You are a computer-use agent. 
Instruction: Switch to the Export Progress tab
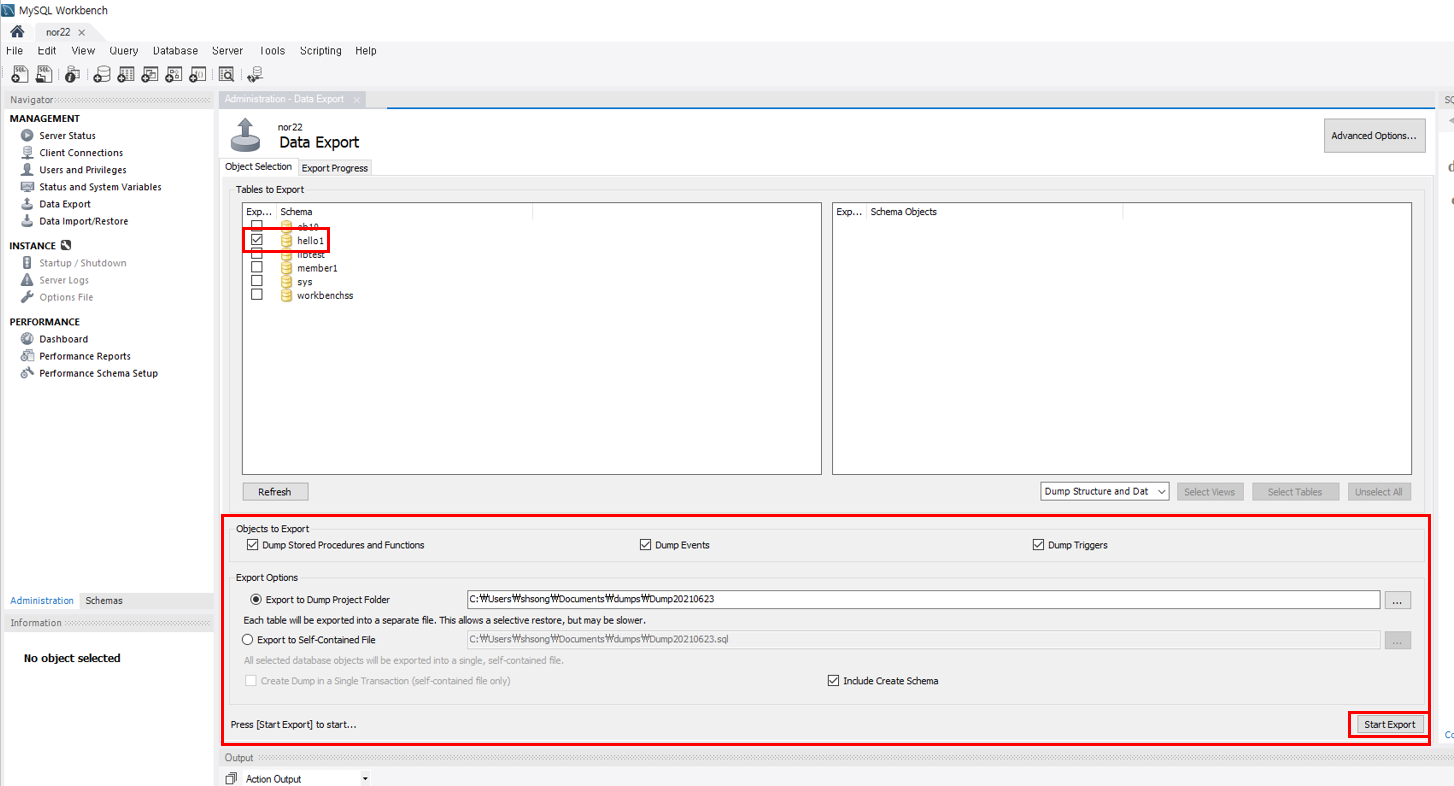point(335,168)
